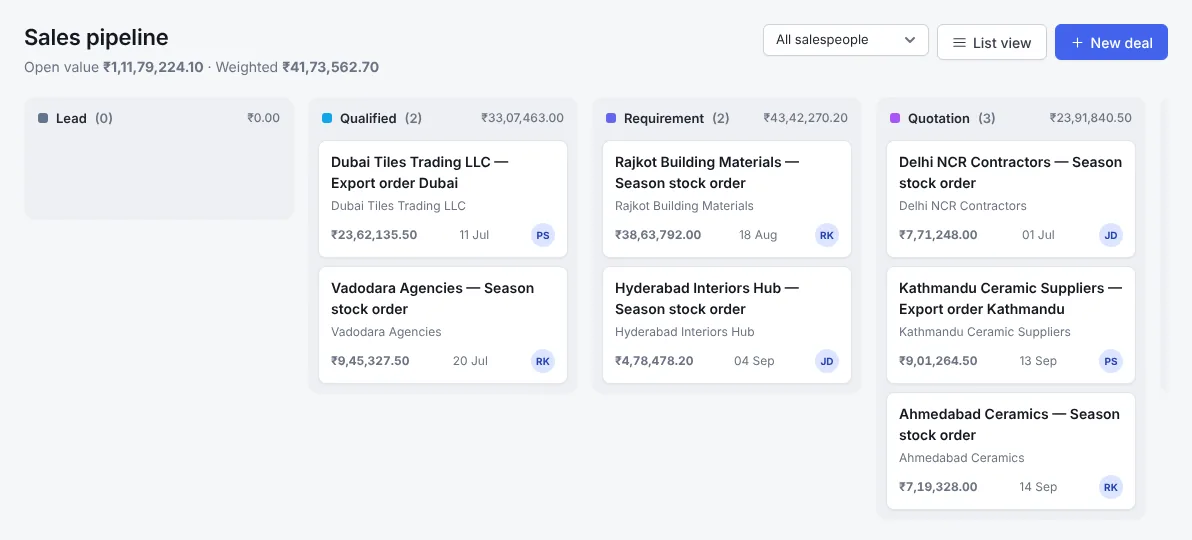Open the Ahmedabad Ceramics deal title
Screen dimensions: 1192x540
click(1009, 425)
